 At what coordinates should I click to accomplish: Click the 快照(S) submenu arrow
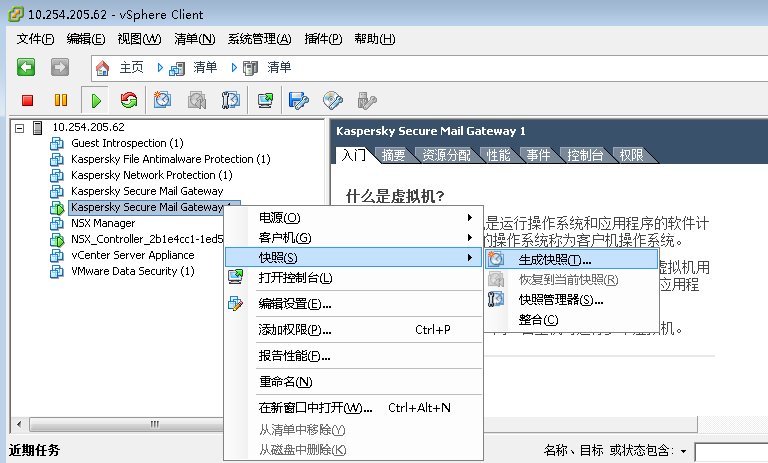point(470,258)
